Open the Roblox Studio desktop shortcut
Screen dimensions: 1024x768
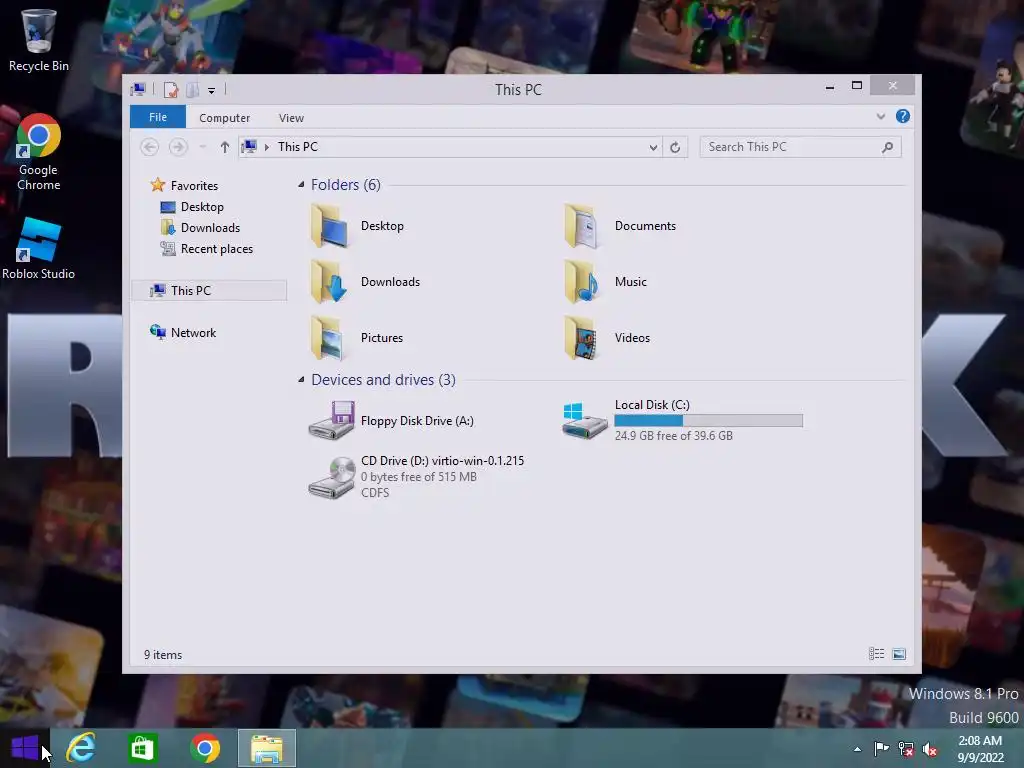pos(38,248)
